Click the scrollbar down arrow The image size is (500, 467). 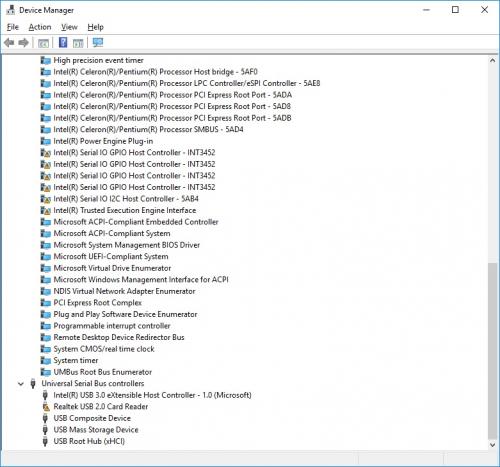point(492,444)
